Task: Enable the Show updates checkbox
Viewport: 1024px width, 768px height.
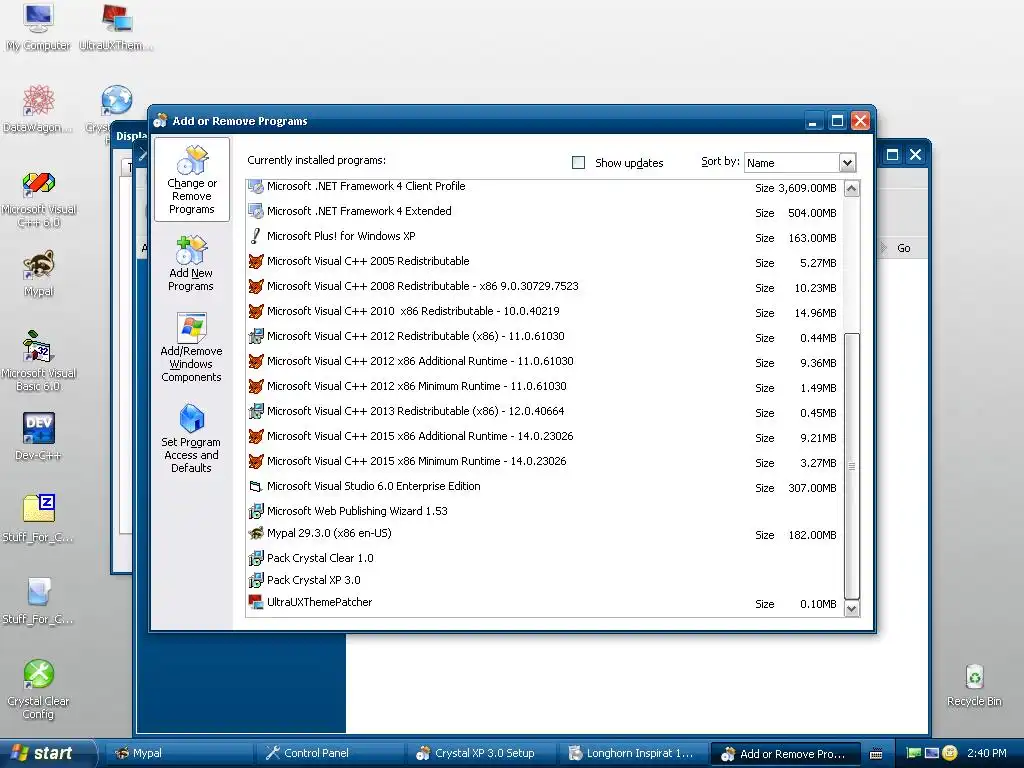Action: coord(579,163)
